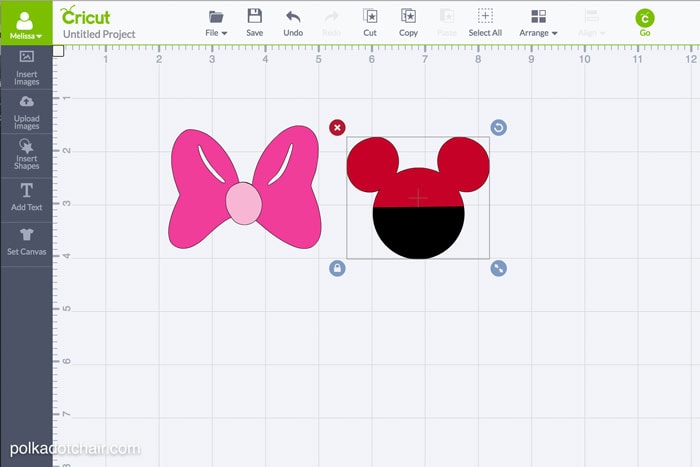700x467 pixels.
Task: Click the Save icon in the toolbar
Action: (254, 21)
